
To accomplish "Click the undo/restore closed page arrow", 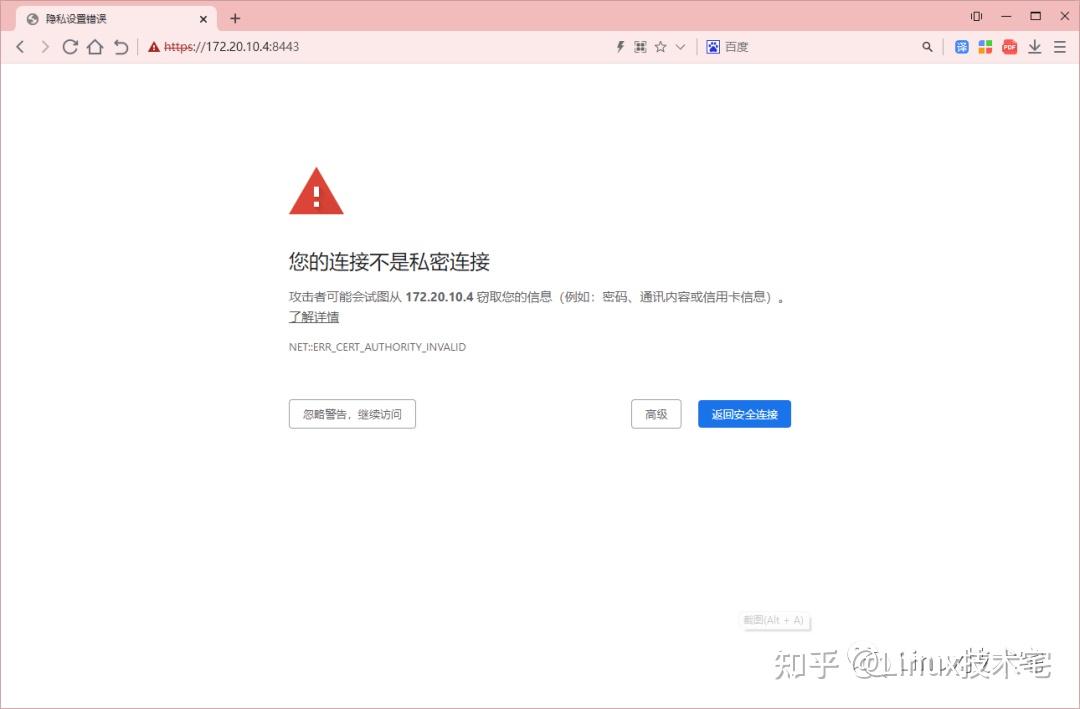I will [121, 47].
